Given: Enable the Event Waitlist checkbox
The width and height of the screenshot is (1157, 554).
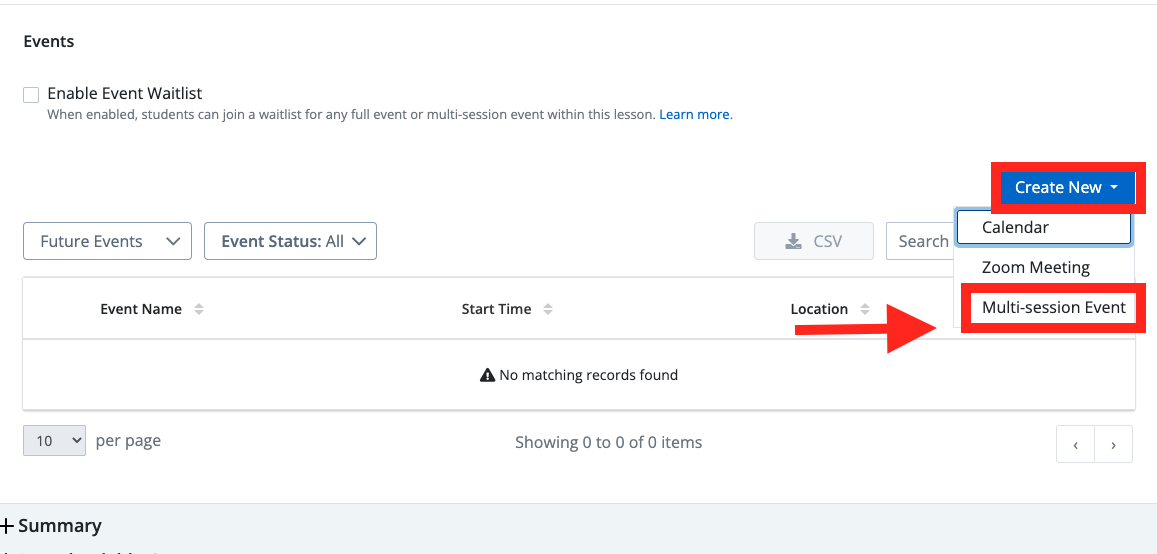Looking at the screenshot, I should point(31,95).
